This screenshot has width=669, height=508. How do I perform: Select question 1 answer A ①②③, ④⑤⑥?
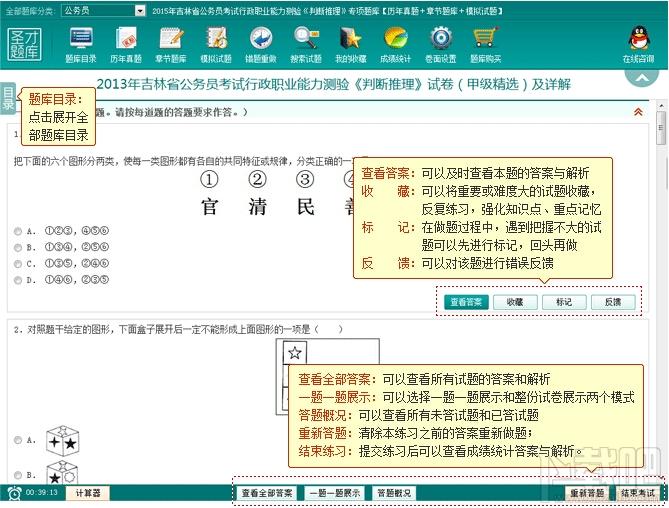point(17,231)
